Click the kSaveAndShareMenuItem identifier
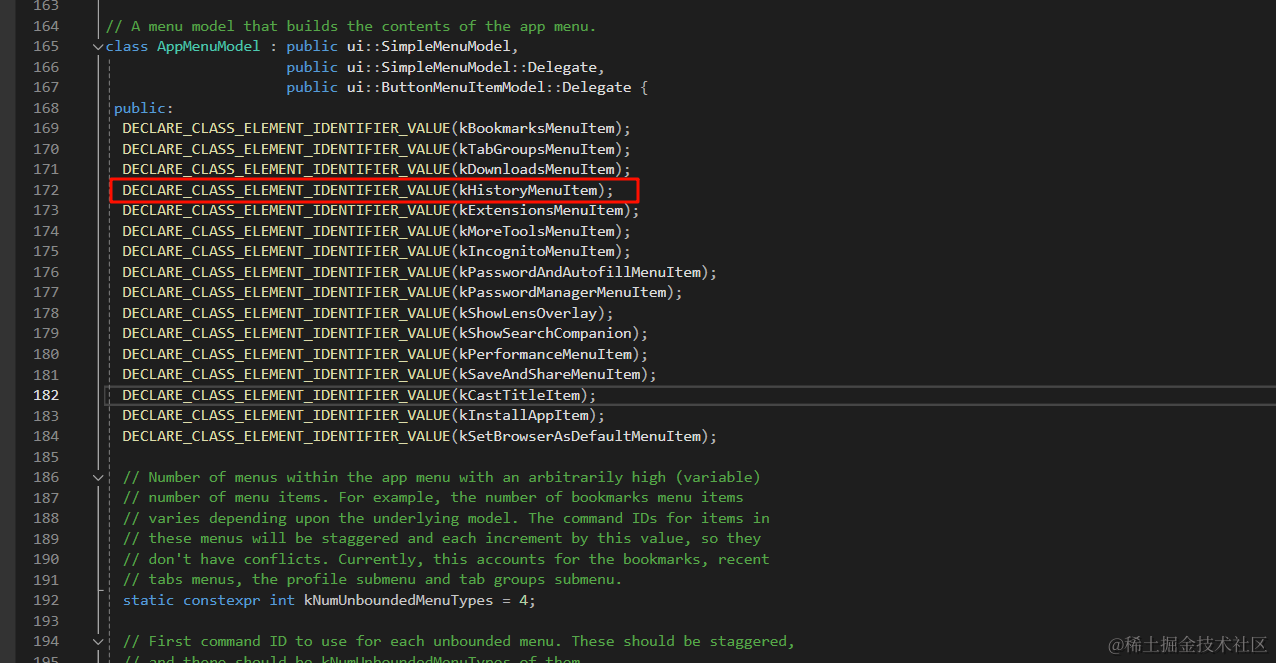 click(550, 374)
